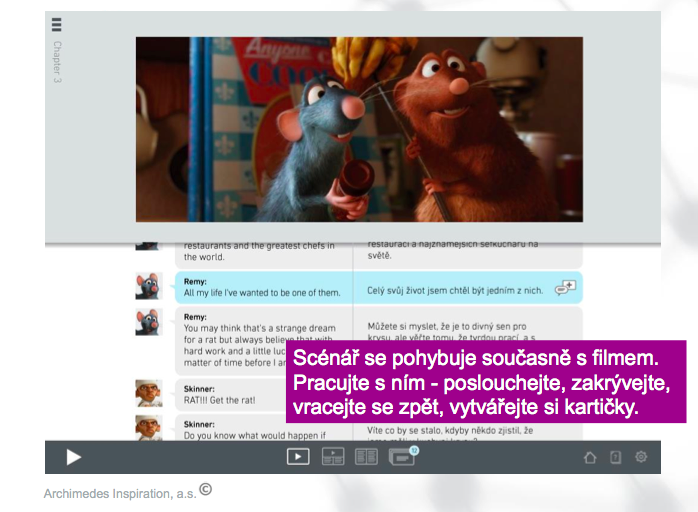Click the Archimedes Inspiration, a.s. footer text
698x512 pixels.
120,493
